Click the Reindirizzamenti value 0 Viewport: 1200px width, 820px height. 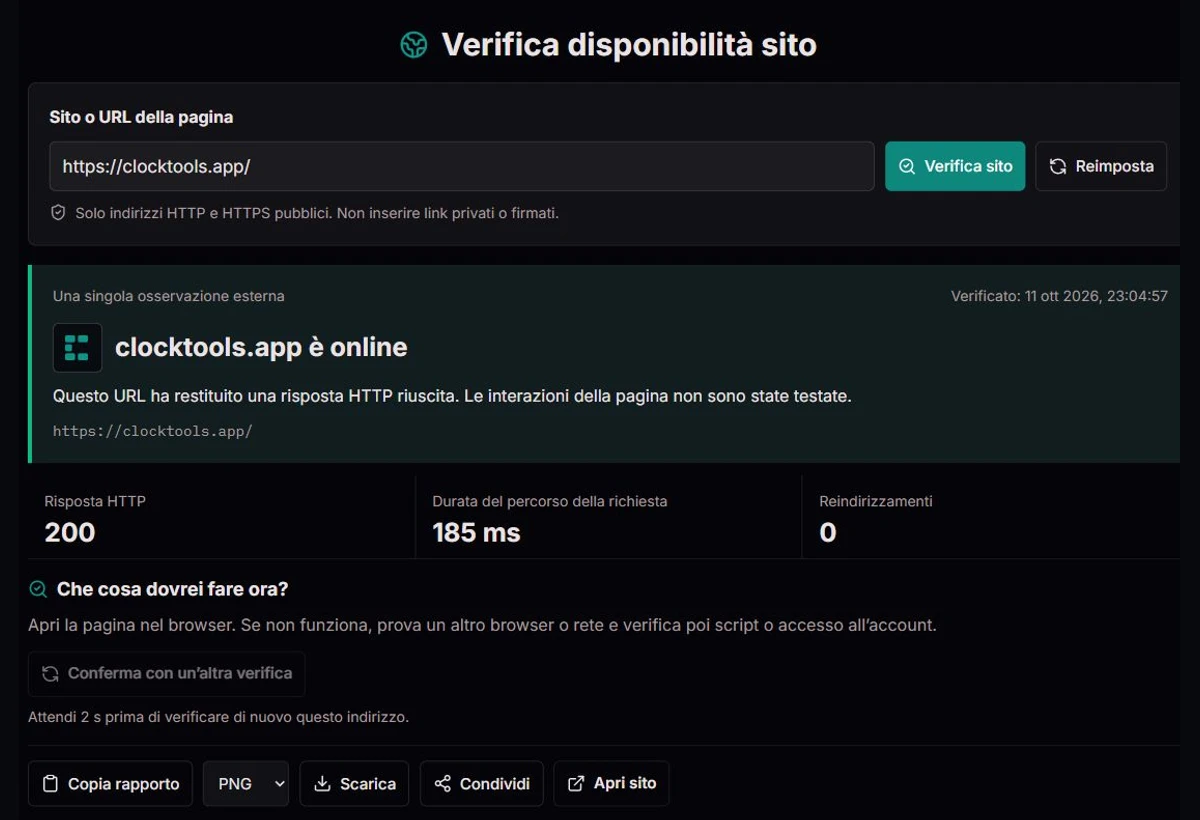coord(827,533)
